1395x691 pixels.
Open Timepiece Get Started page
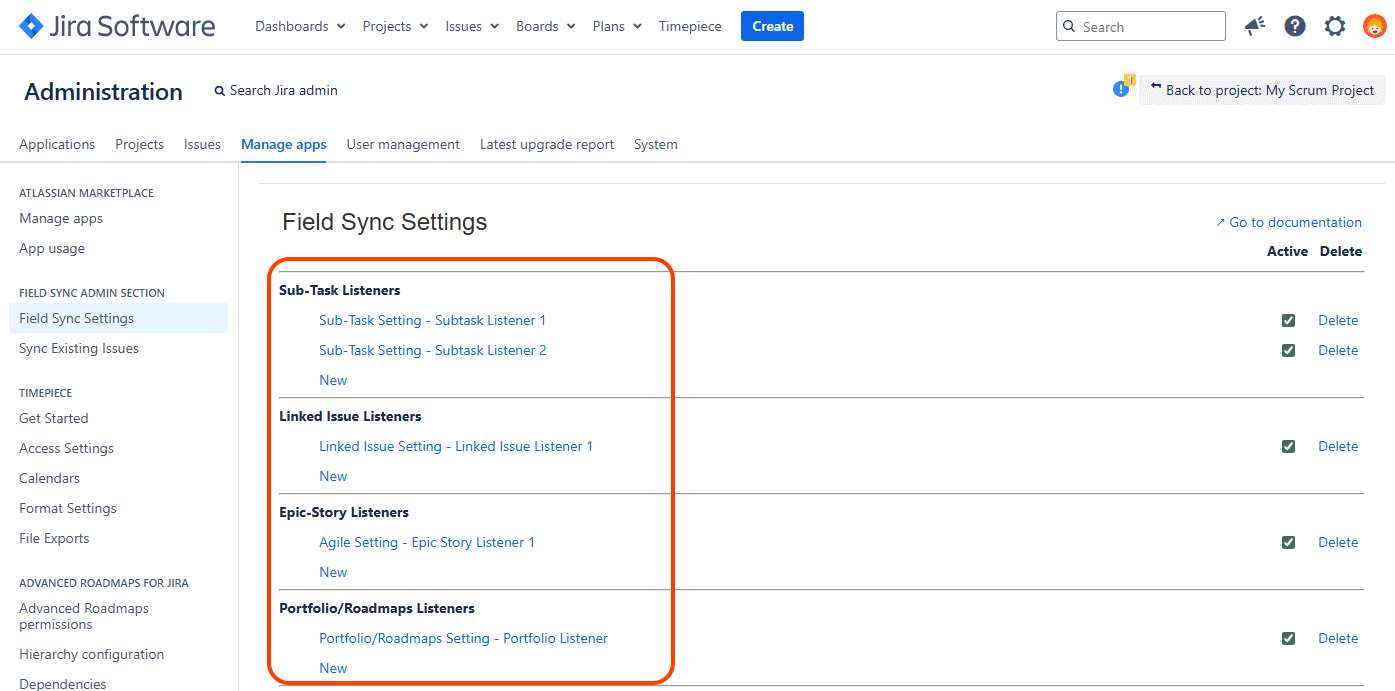tap(54, 419)
